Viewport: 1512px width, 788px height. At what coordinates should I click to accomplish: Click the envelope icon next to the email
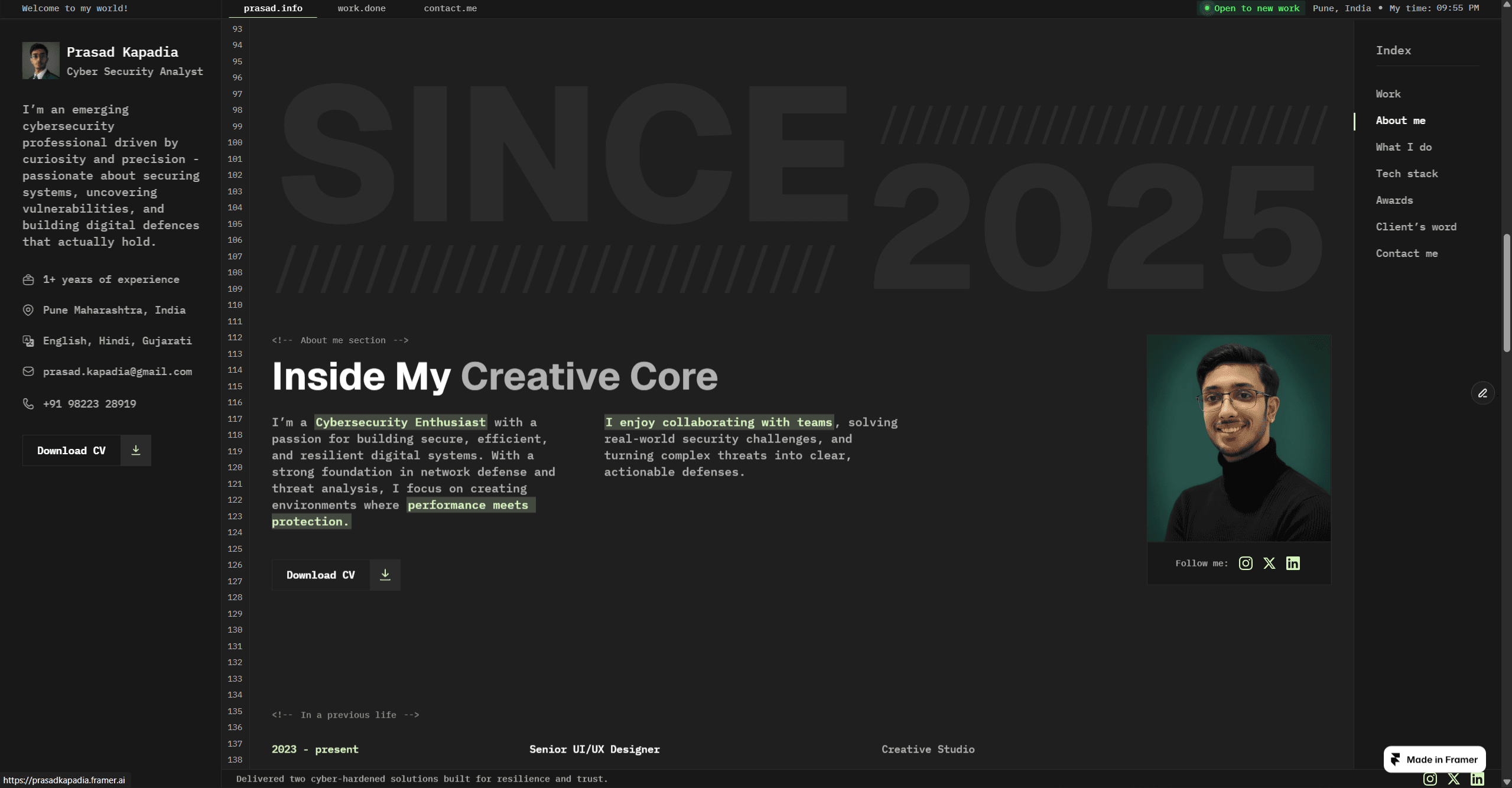click(28, 371)
